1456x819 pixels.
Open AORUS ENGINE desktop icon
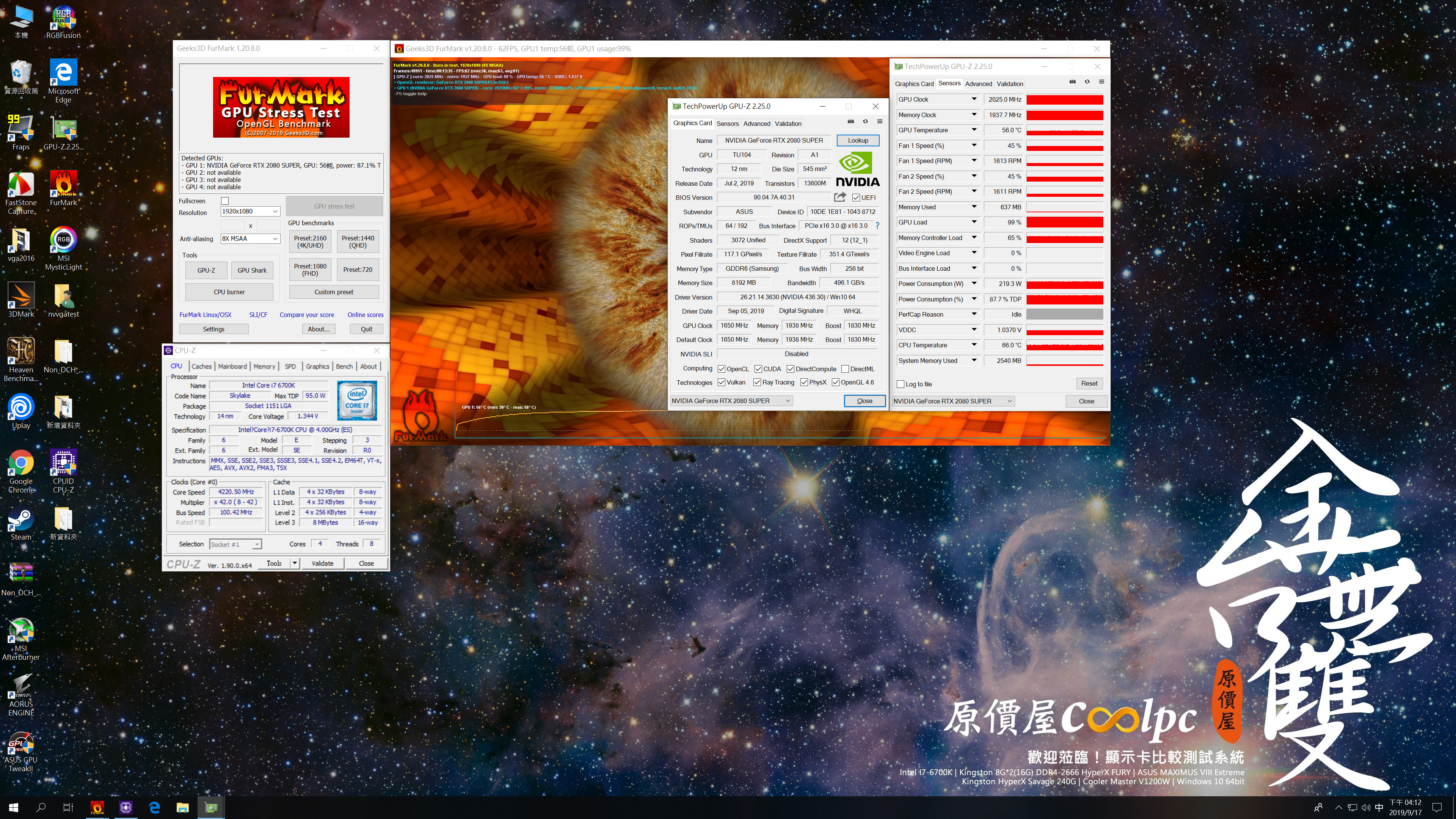(21, 695)
